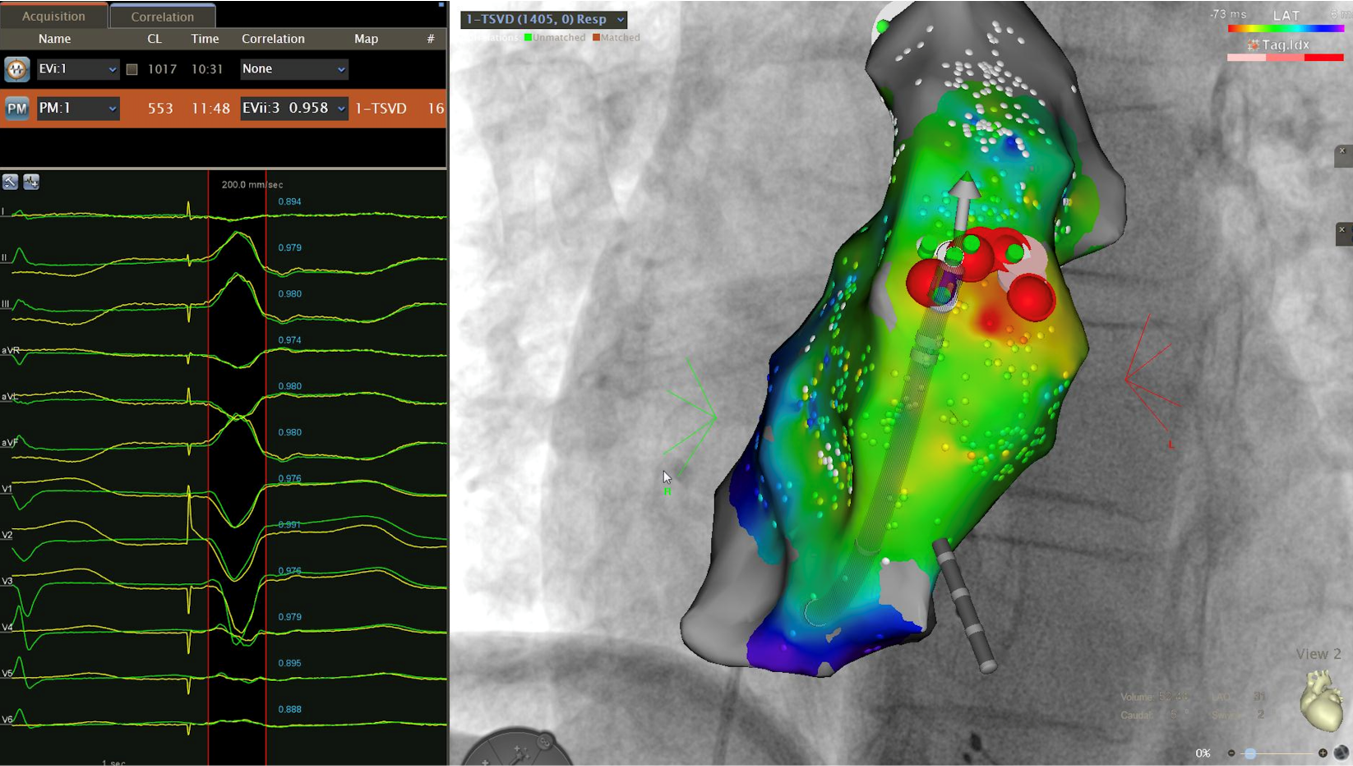Click the zoom-out minus icon at bottom right
The image size is (1353, 766).
pyautogui.click(x=1231, y=753)
